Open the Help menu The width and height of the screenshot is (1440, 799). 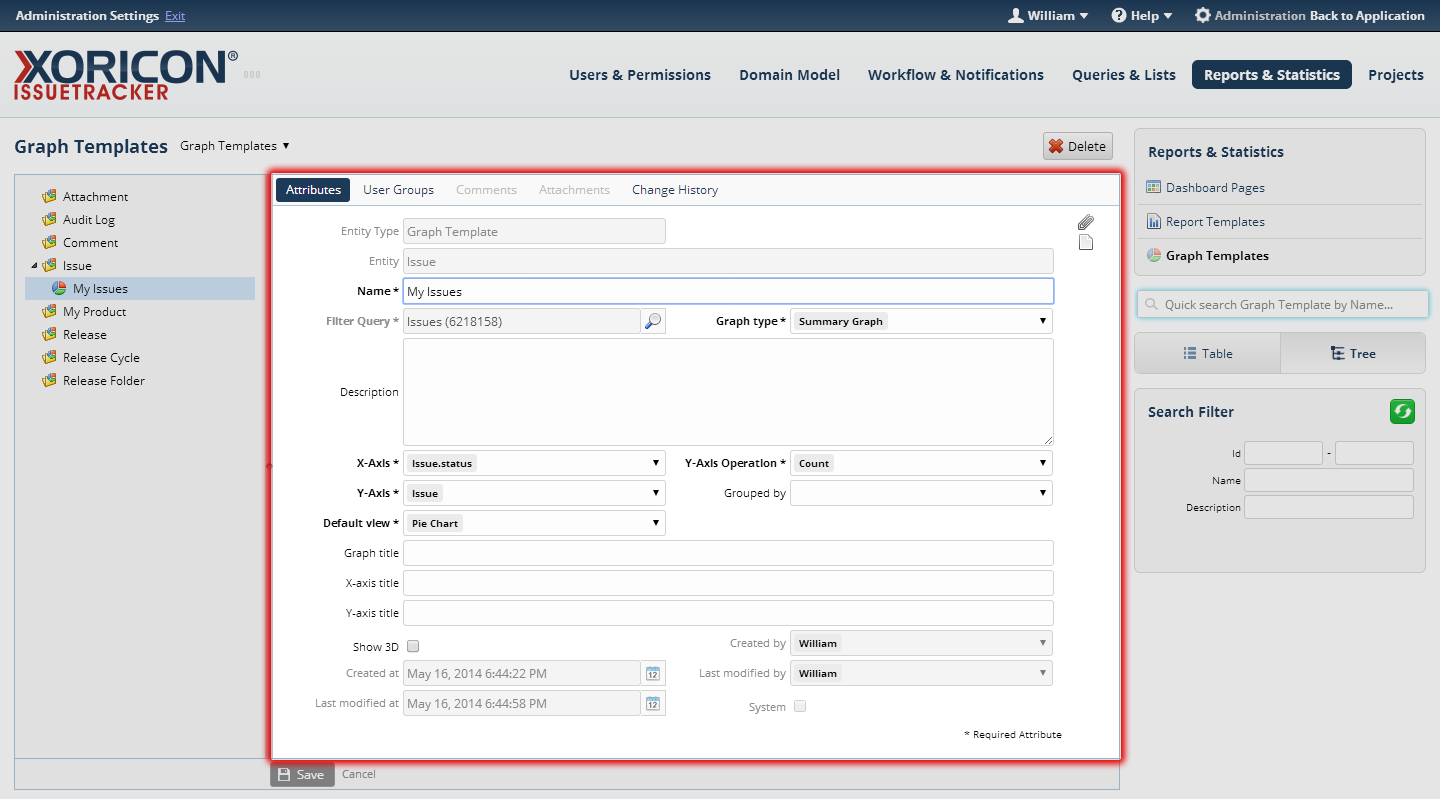tap(1141, 15)
